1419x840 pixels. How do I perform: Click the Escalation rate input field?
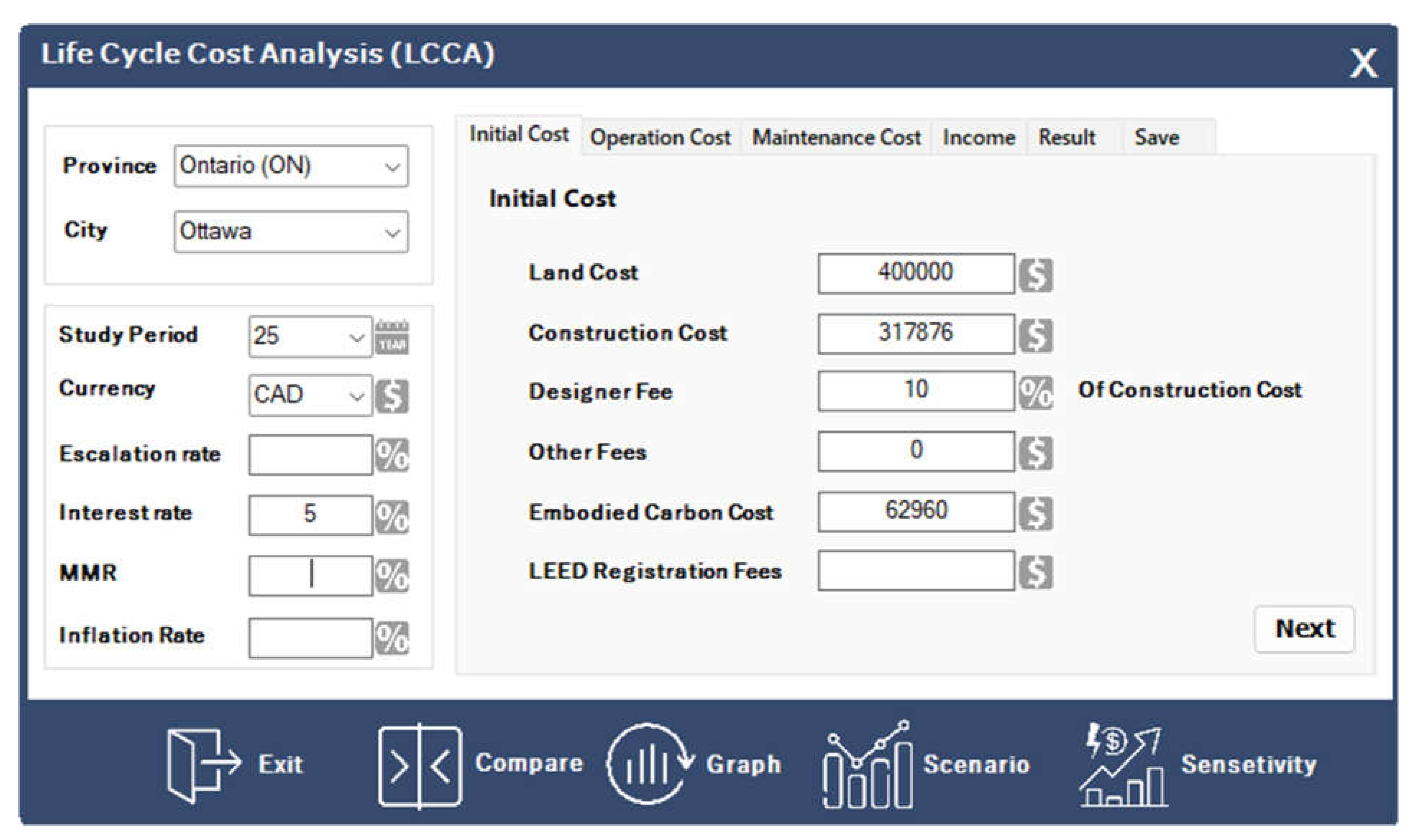[310, 455]
